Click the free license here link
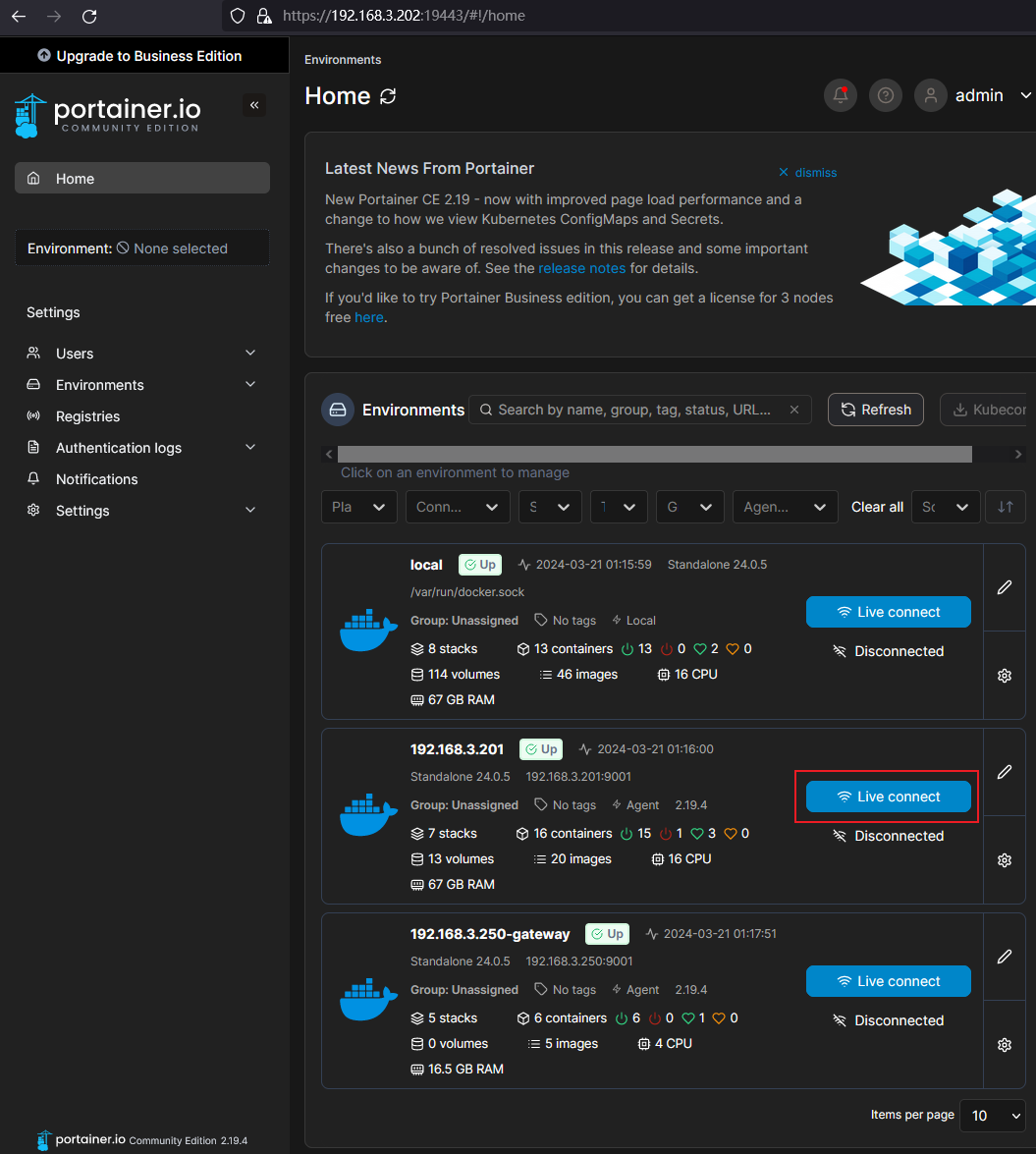The height and width of the screenshot is (1154, 1036). [368, 318]
